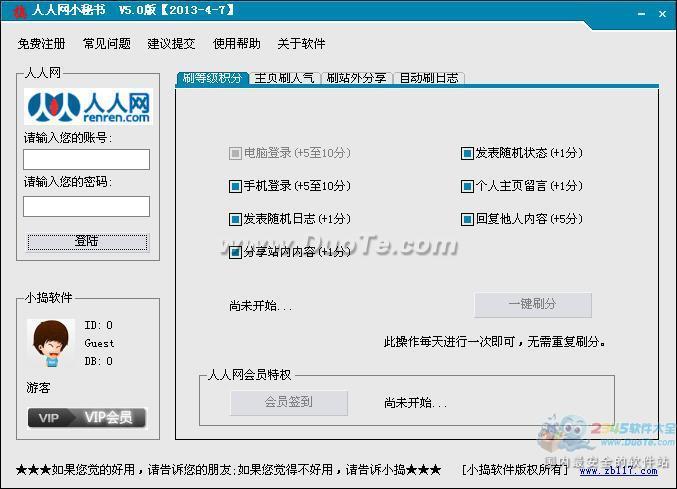Toggle 手机登录 checkbox
The height and width of the screenshot is (489, 677).
[236, 186]
